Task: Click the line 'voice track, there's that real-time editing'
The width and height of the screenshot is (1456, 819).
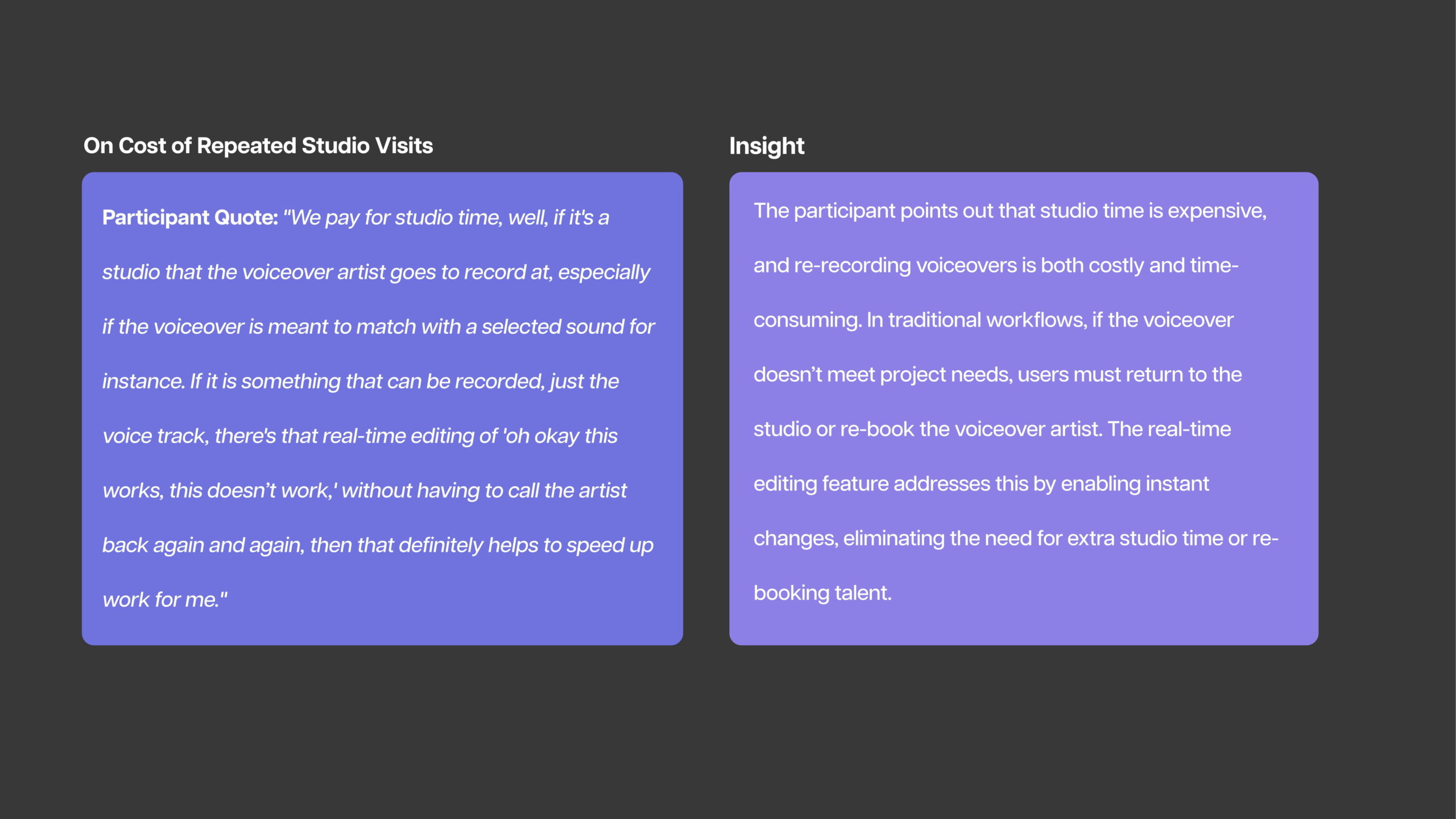Action: click(x=360, y=436)
